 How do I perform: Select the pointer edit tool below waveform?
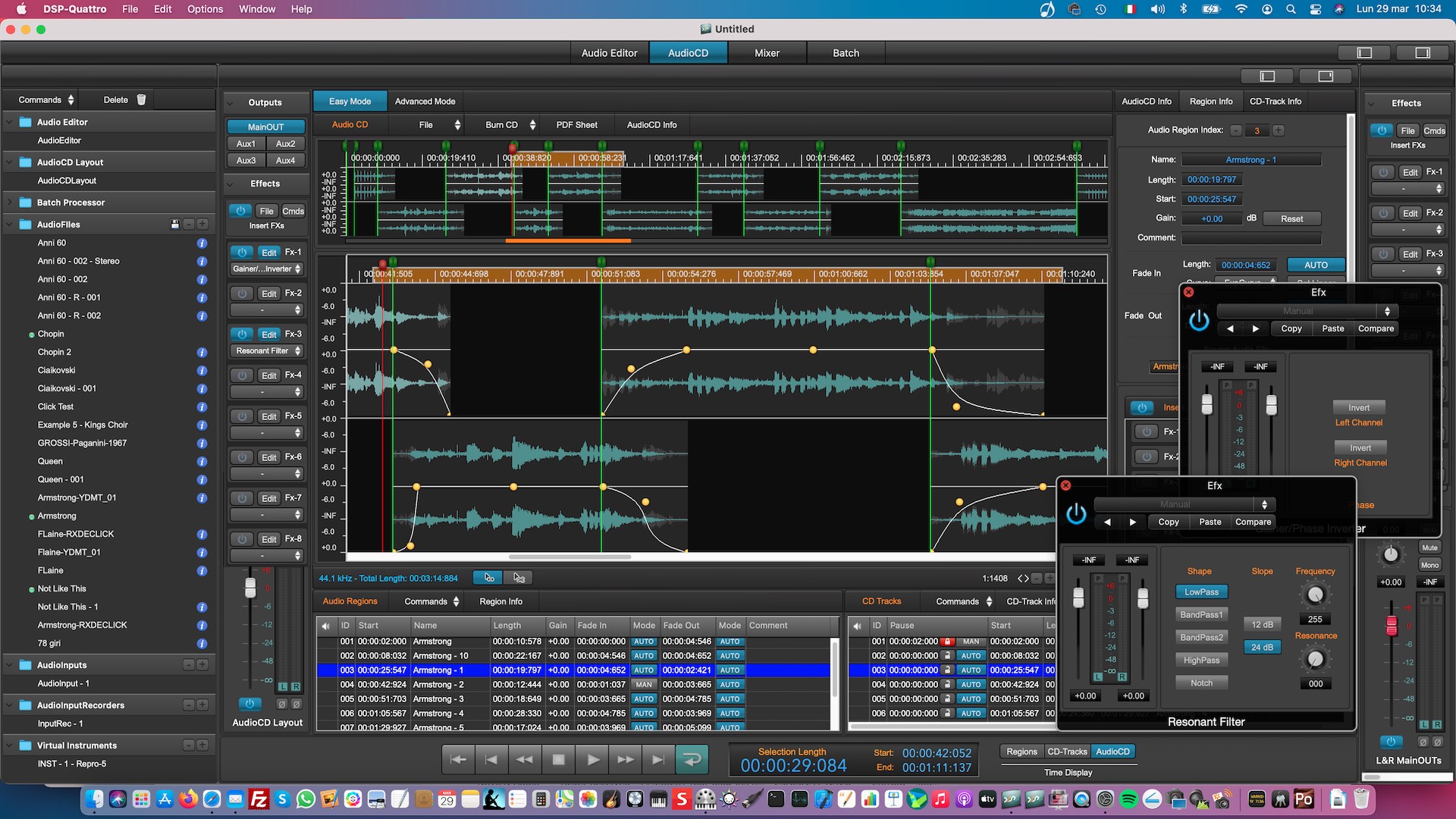click(489, 578)
